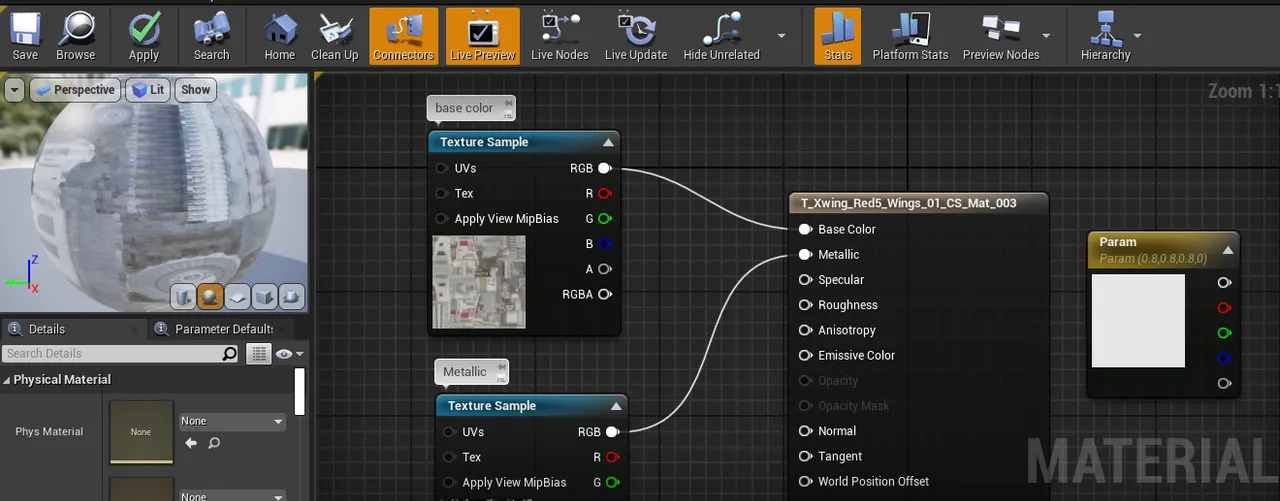
Task: Toggle Live Update in the toolbar
Action: 635,36
